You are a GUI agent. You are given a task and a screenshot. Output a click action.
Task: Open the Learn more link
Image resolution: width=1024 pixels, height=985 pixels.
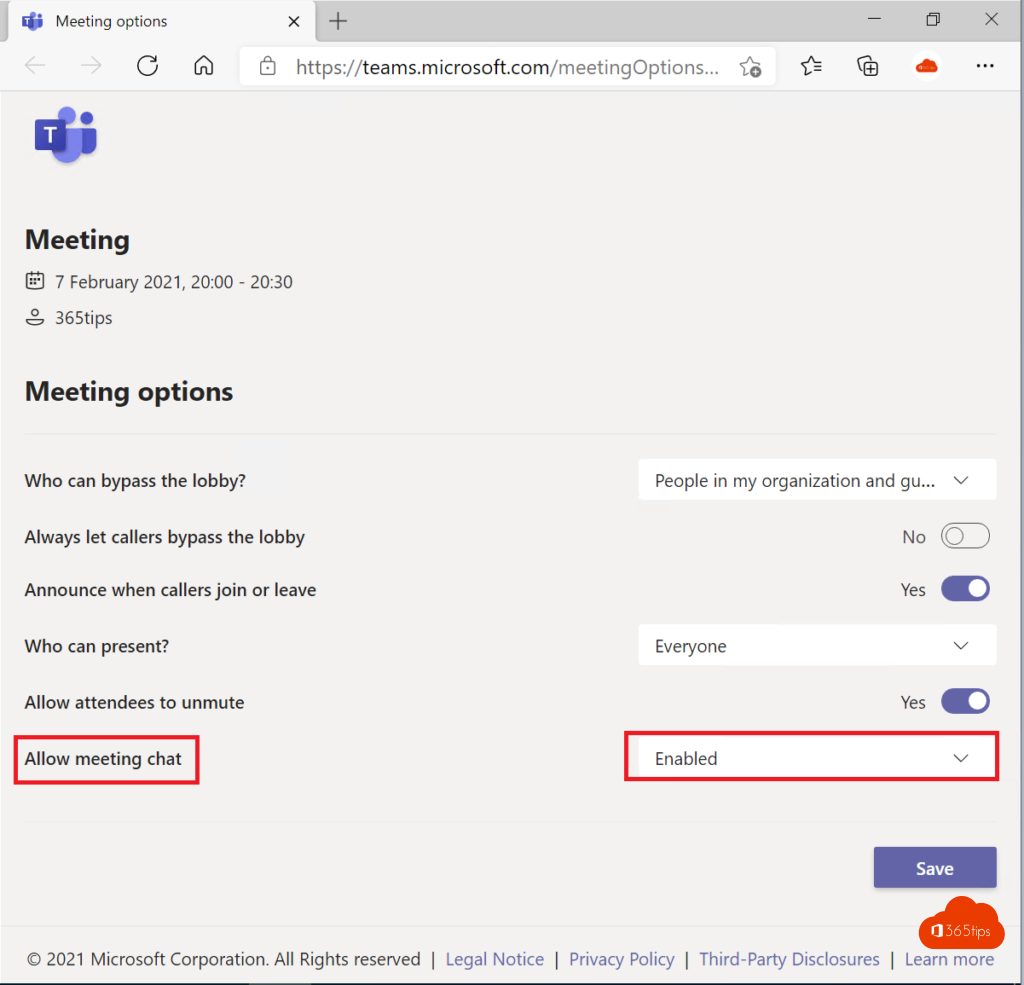pos(949,958)
